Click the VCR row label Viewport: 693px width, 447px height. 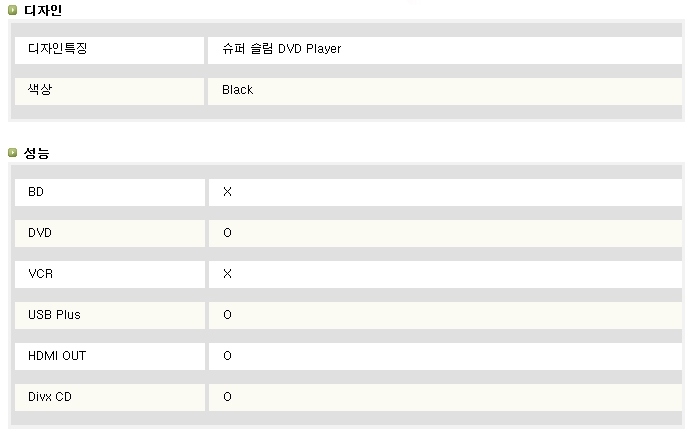coord(40,274)
